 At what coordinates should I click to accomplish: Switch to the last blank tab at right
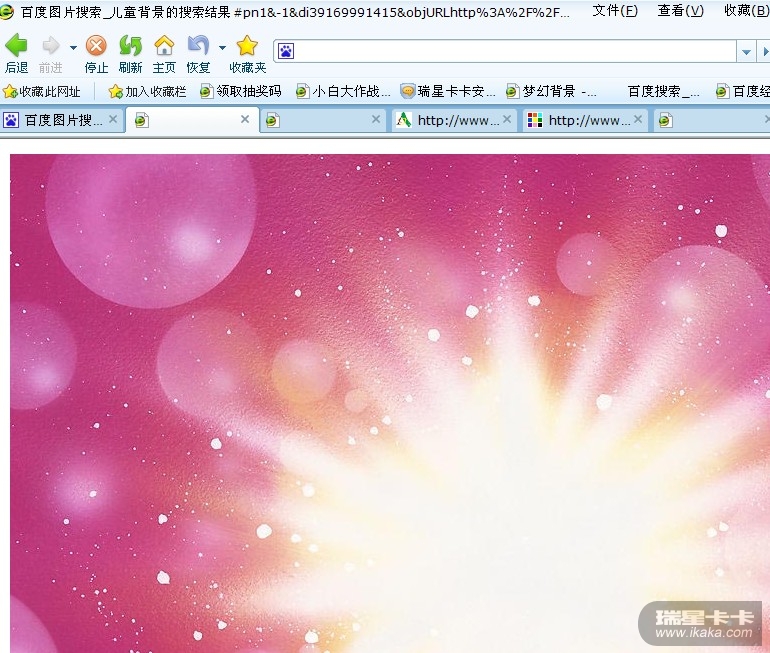pos(710,121)
